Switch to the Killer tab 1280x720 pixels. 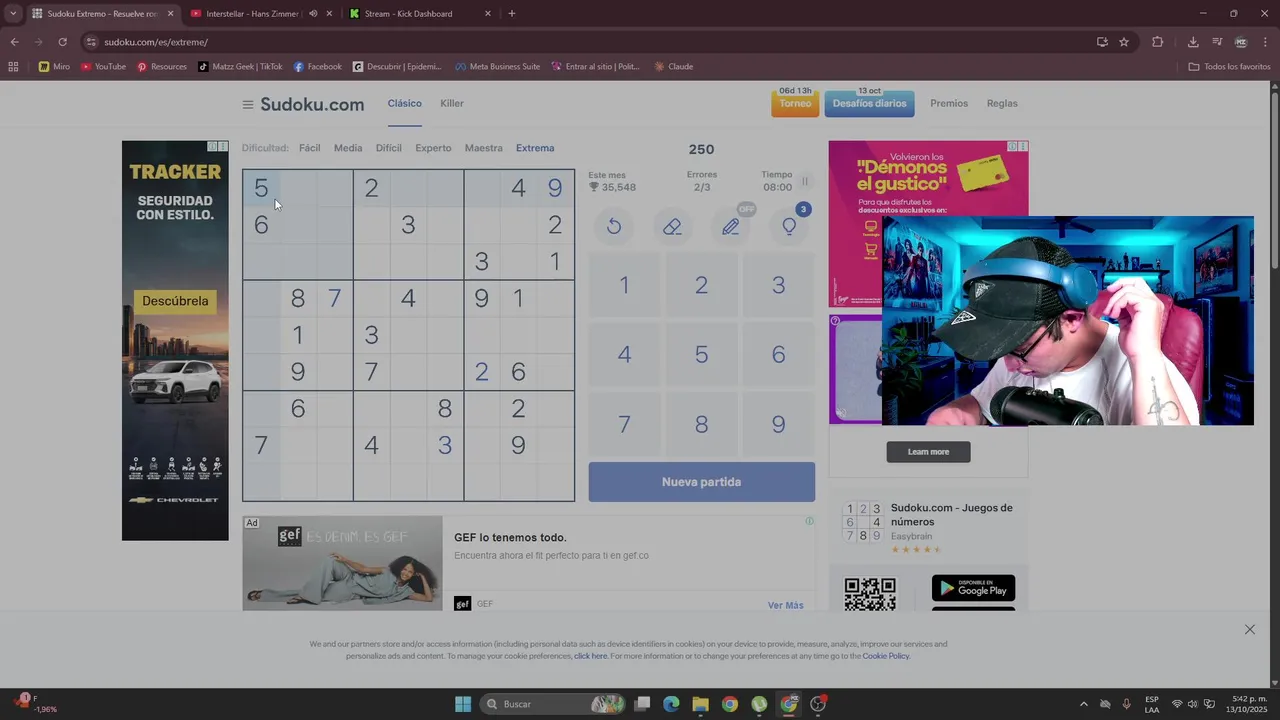point(452,104)
